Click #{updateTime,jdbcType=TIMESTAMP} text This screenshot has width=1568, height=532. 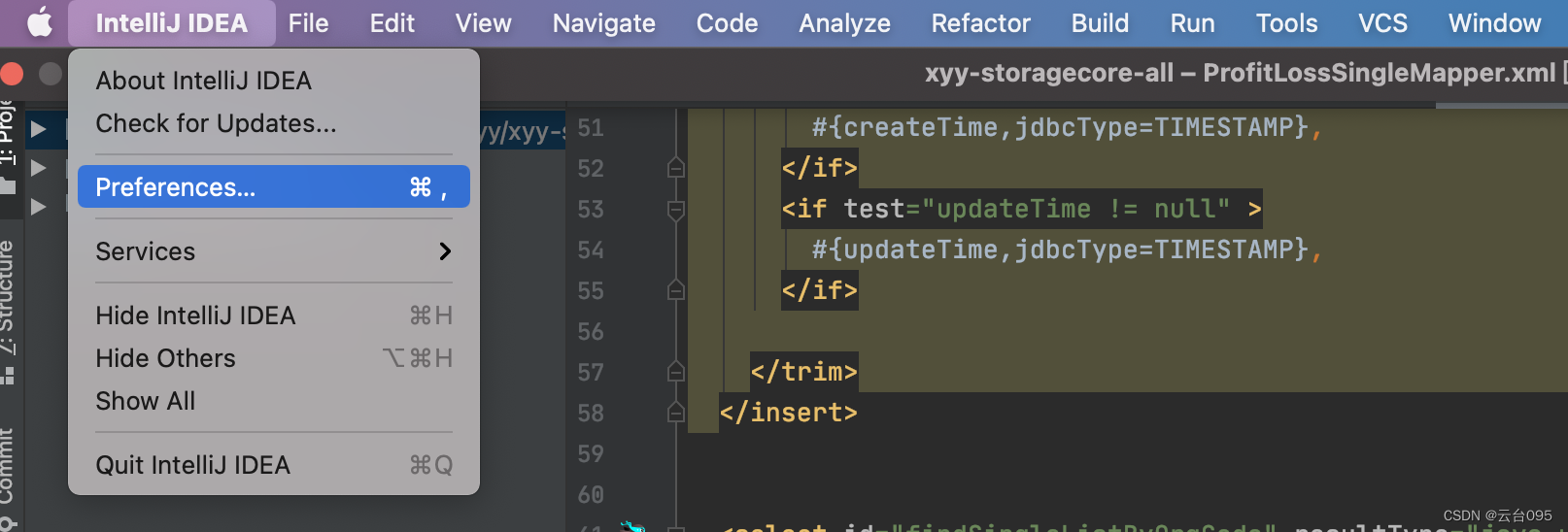1061,249
